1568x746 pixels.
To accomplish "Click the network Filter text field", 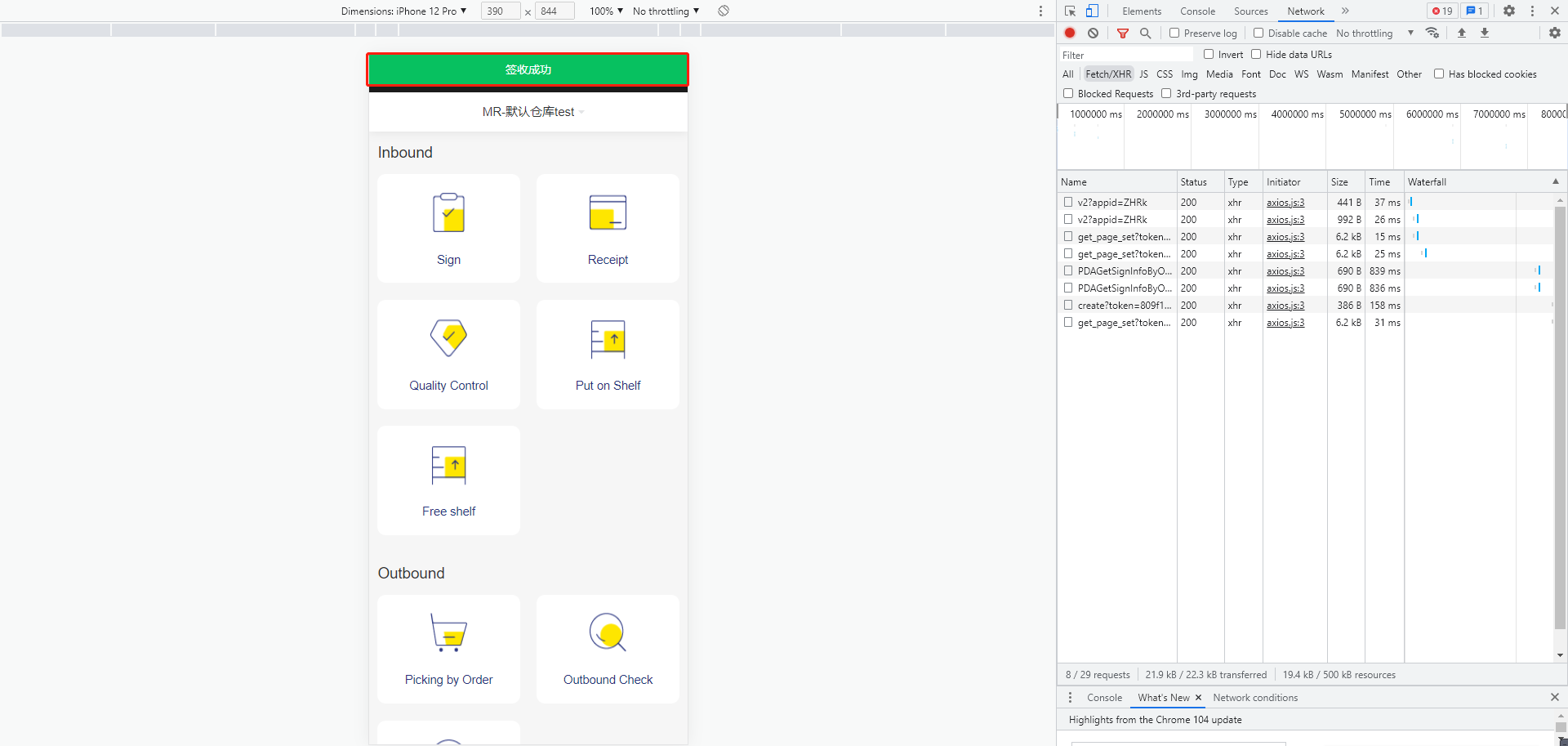I will [1125, 55].
